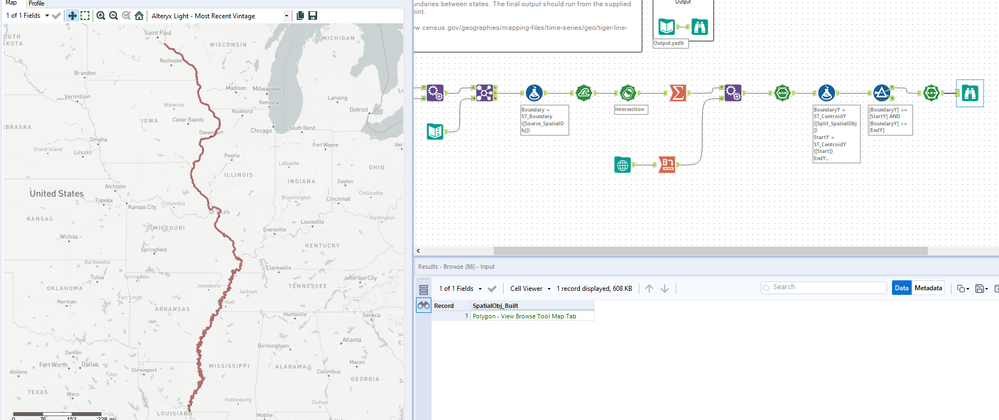Select the Boundary formula tool
Viewport: 999px width, 420px height.
[x=535, y=93]
